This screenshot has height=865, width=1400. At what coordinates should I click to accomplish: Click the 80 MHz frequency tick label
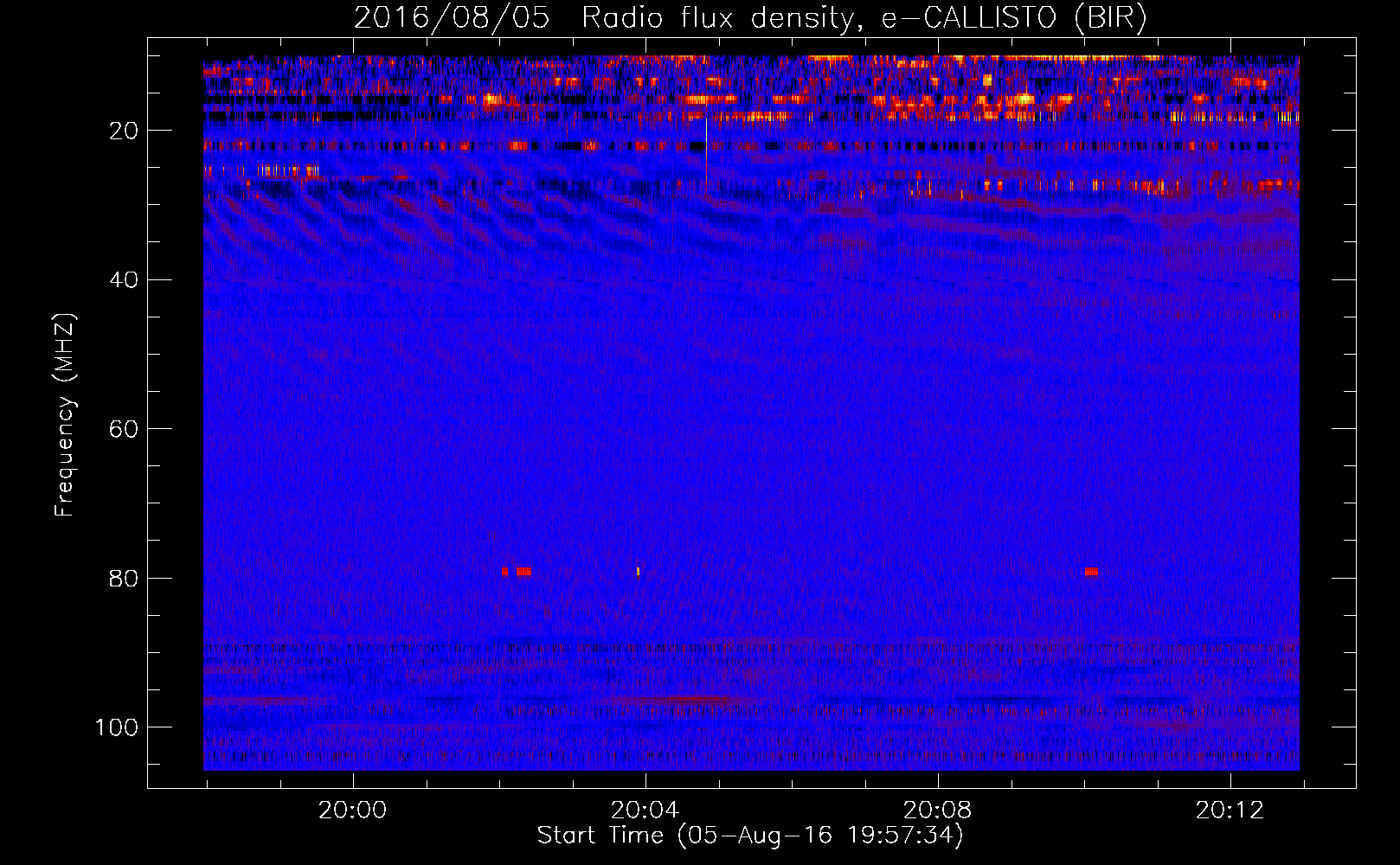pos(125,579)
